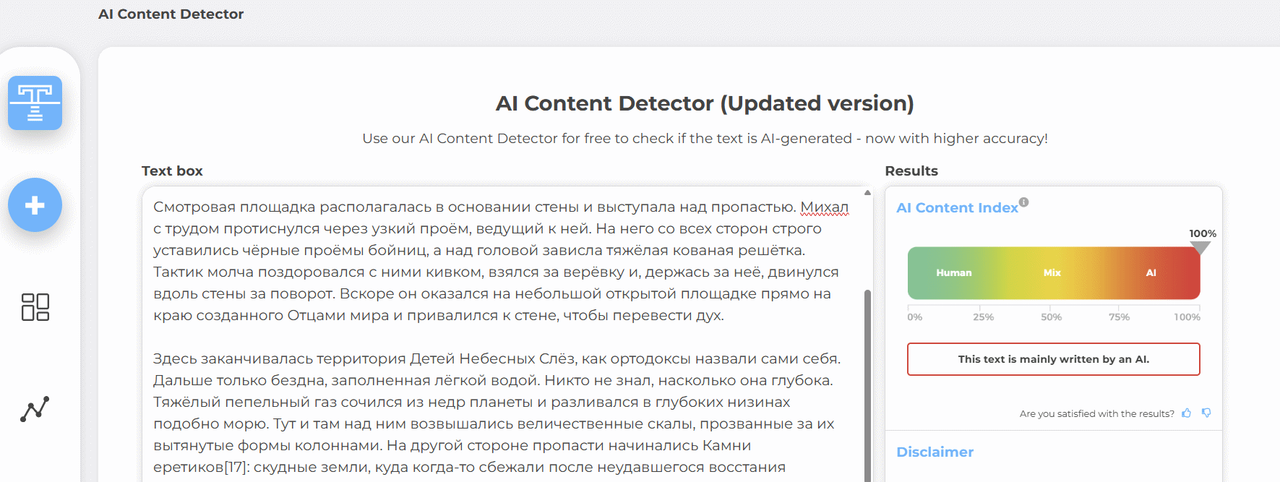1280x482 pixels.
Task: Click the 25% tick label under the gauge
Action: pyautogui.click(x=984, y=317)
